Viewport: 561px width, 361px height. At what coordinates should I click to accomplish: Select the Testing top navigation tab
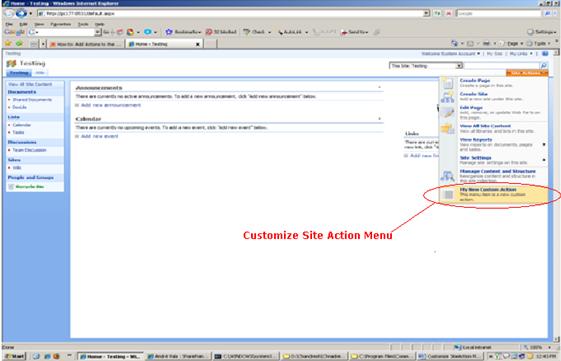pyautogui.click(x=19, y=73)
